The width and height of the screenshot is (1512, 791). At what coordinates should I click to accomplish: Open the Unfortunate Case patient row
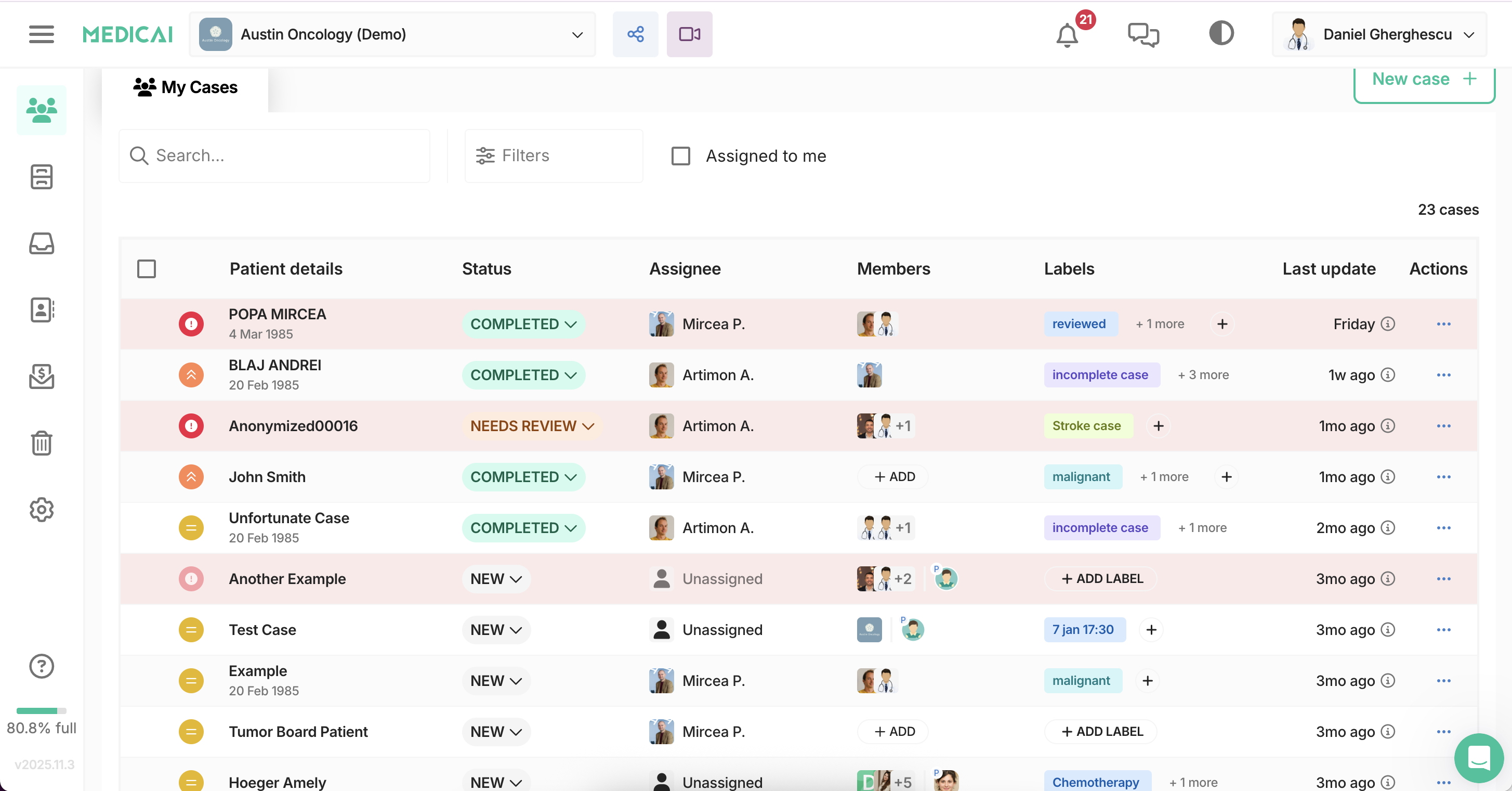(798, 527)
